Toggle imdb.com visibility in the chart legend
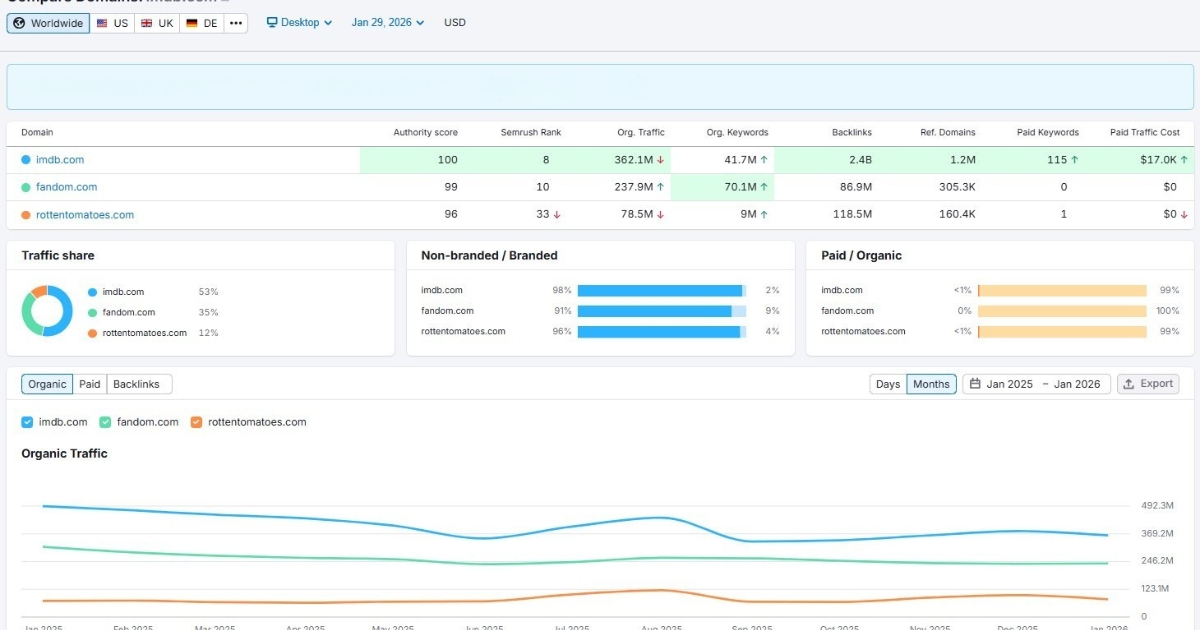Screen dimensions: 1200x630 coord(26,421)
